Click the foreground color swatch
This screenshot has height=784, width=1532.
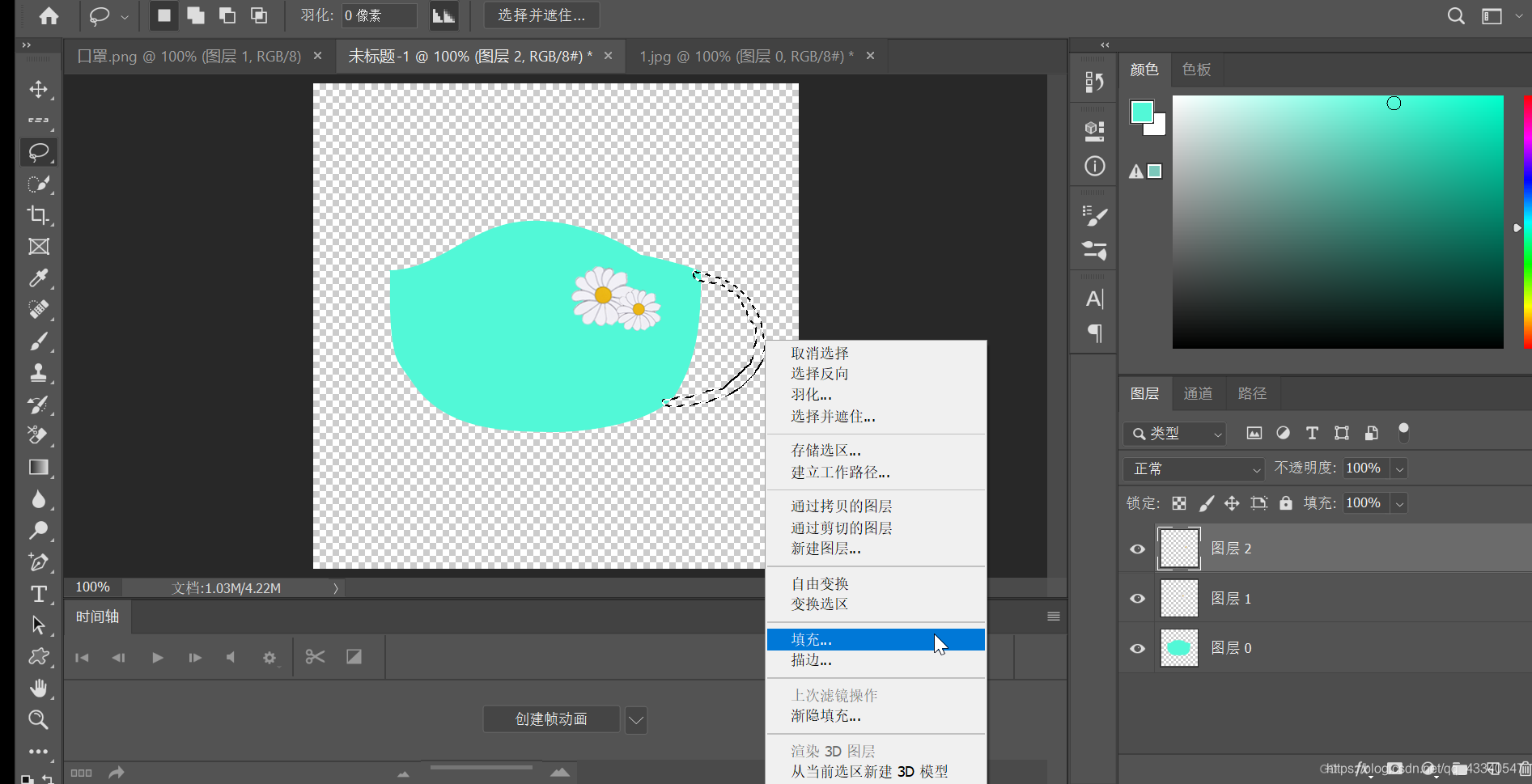[x=1141, y=112]
